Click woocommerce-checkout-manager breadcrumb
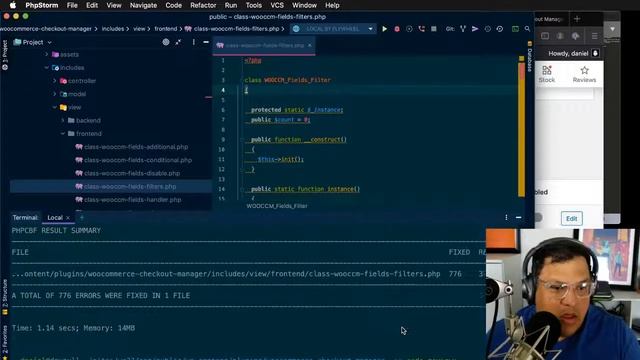This screenshot has width=640, height=360. (x=46, y=29)
